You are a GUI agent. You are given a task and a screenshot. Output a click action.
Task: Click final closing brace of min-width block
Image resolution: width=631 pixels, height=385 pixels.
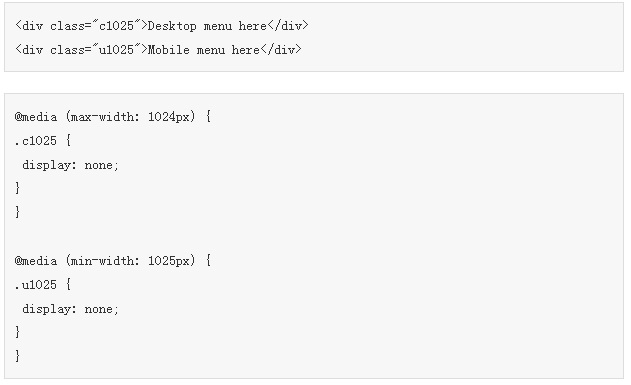[17, 356]
